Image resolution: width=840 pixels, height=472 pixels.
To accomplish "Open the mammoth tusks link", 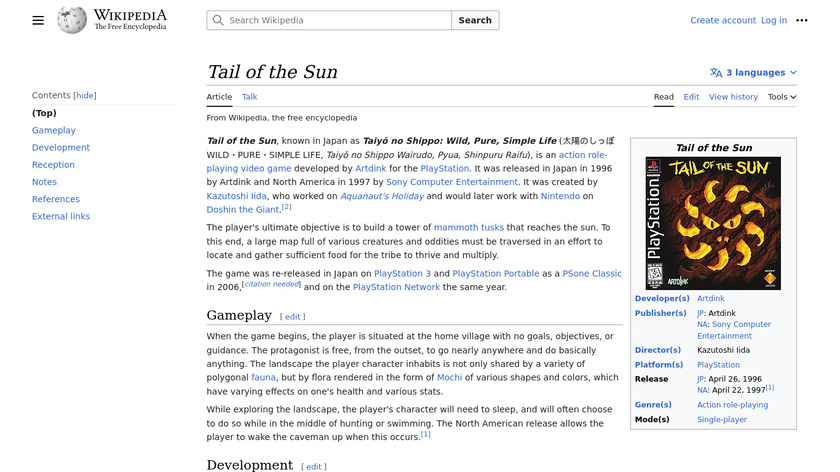I will click(468, 228).
